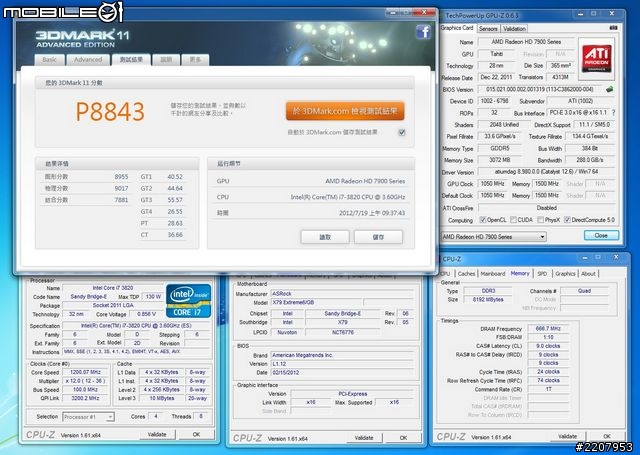Toggle the DirectCompute 5.0 checkbox
640x455 pixels.
[x=567, y=220]
